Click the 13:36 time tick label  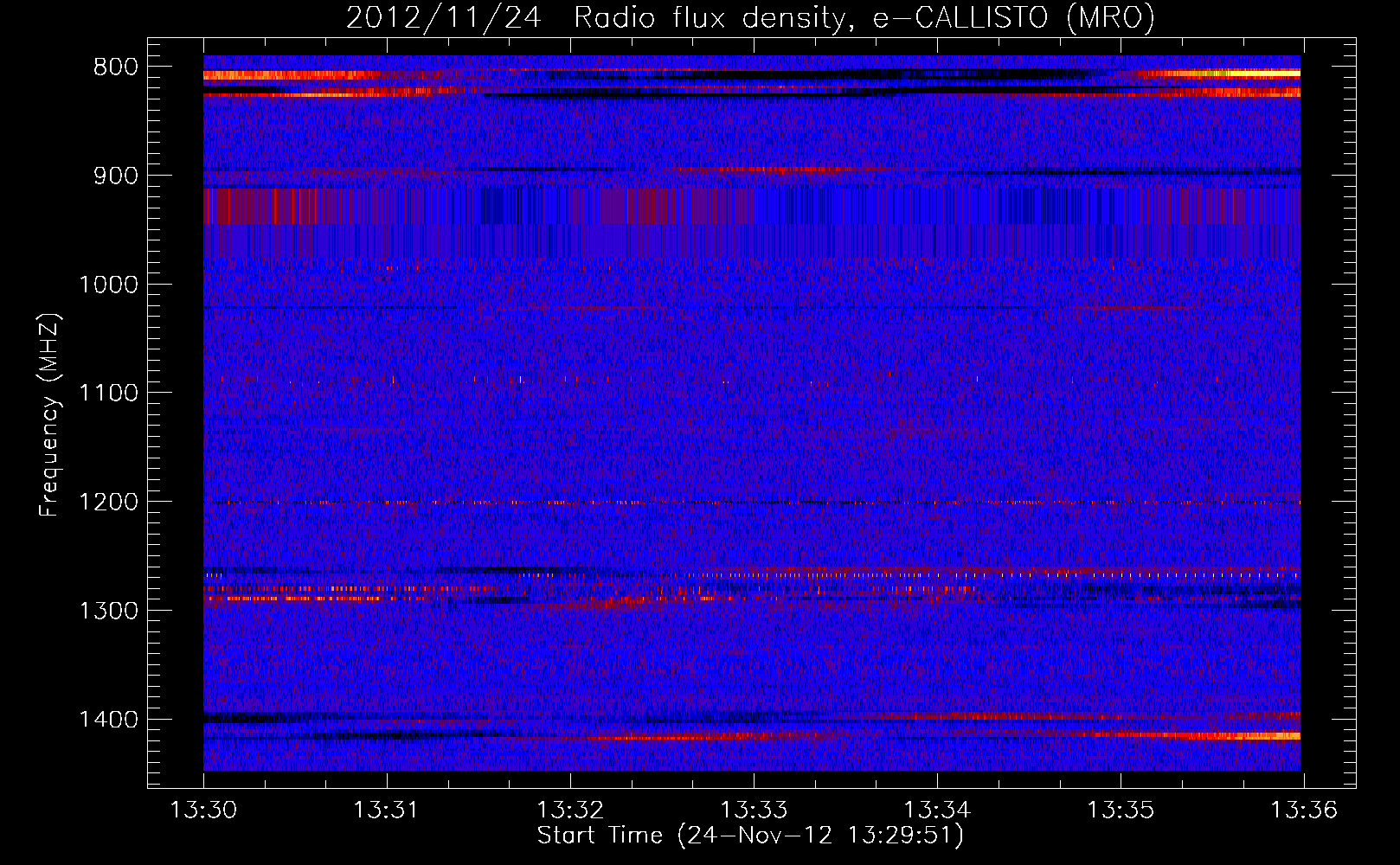(x=1304, y=811)
